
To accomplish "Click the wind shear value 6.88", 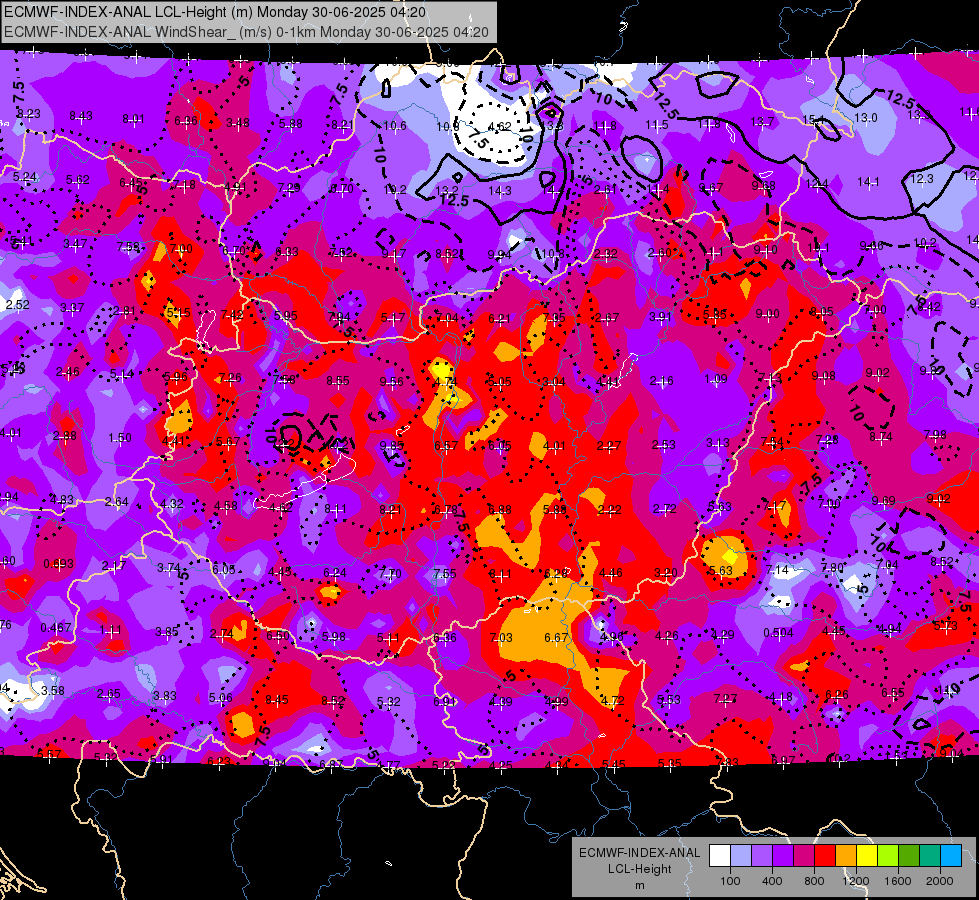I will click(500, 510).
